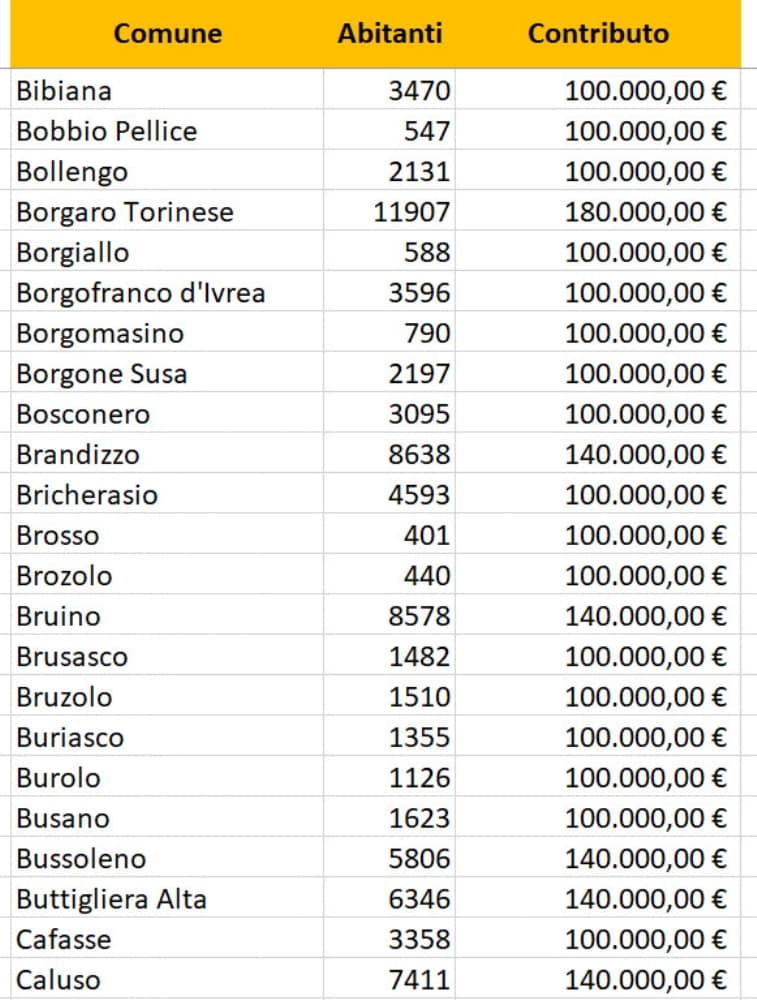Select the Bobbio Pellice cell
757x1000 pixels.
(x=107, y=131)
